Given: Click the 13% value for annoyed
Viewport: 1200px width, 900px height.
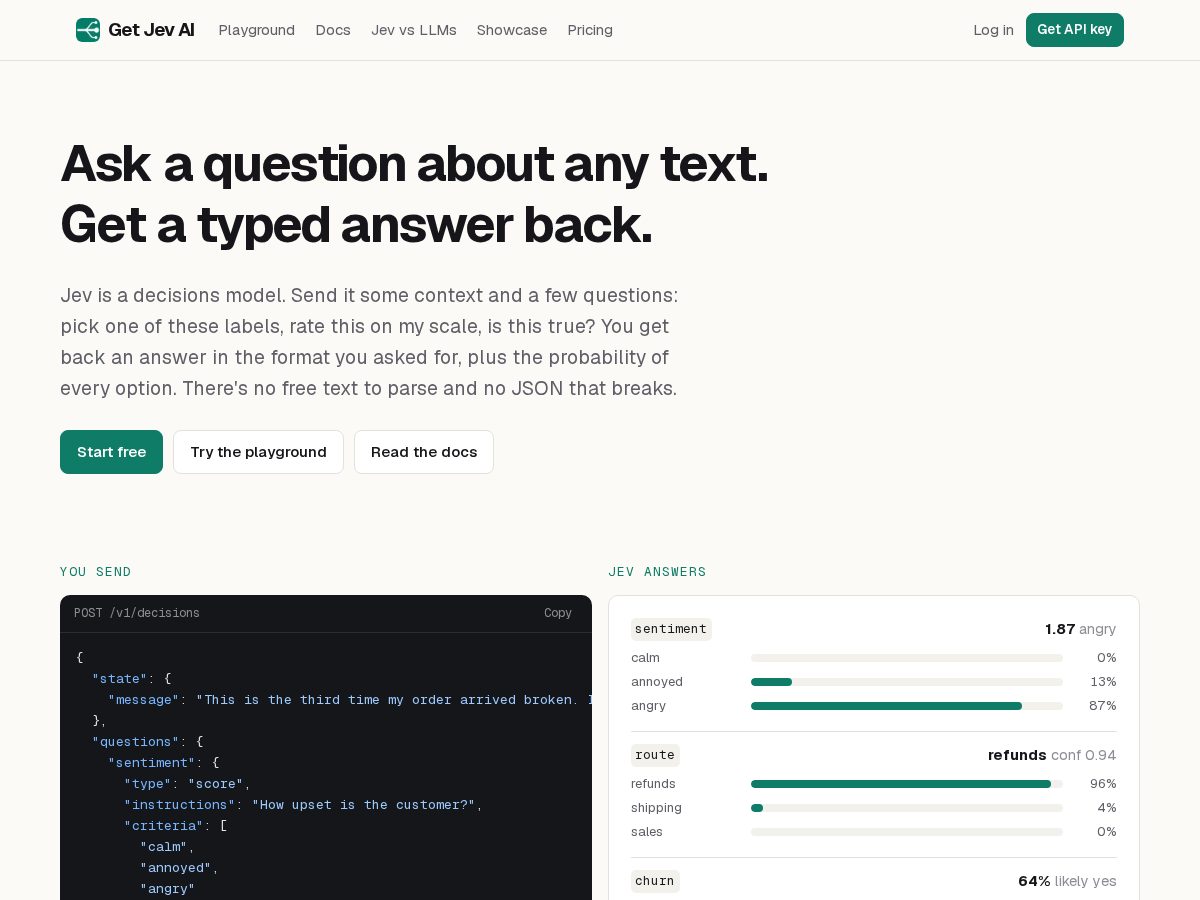Looking at the screenshot, I should (x=1103, y=682).
